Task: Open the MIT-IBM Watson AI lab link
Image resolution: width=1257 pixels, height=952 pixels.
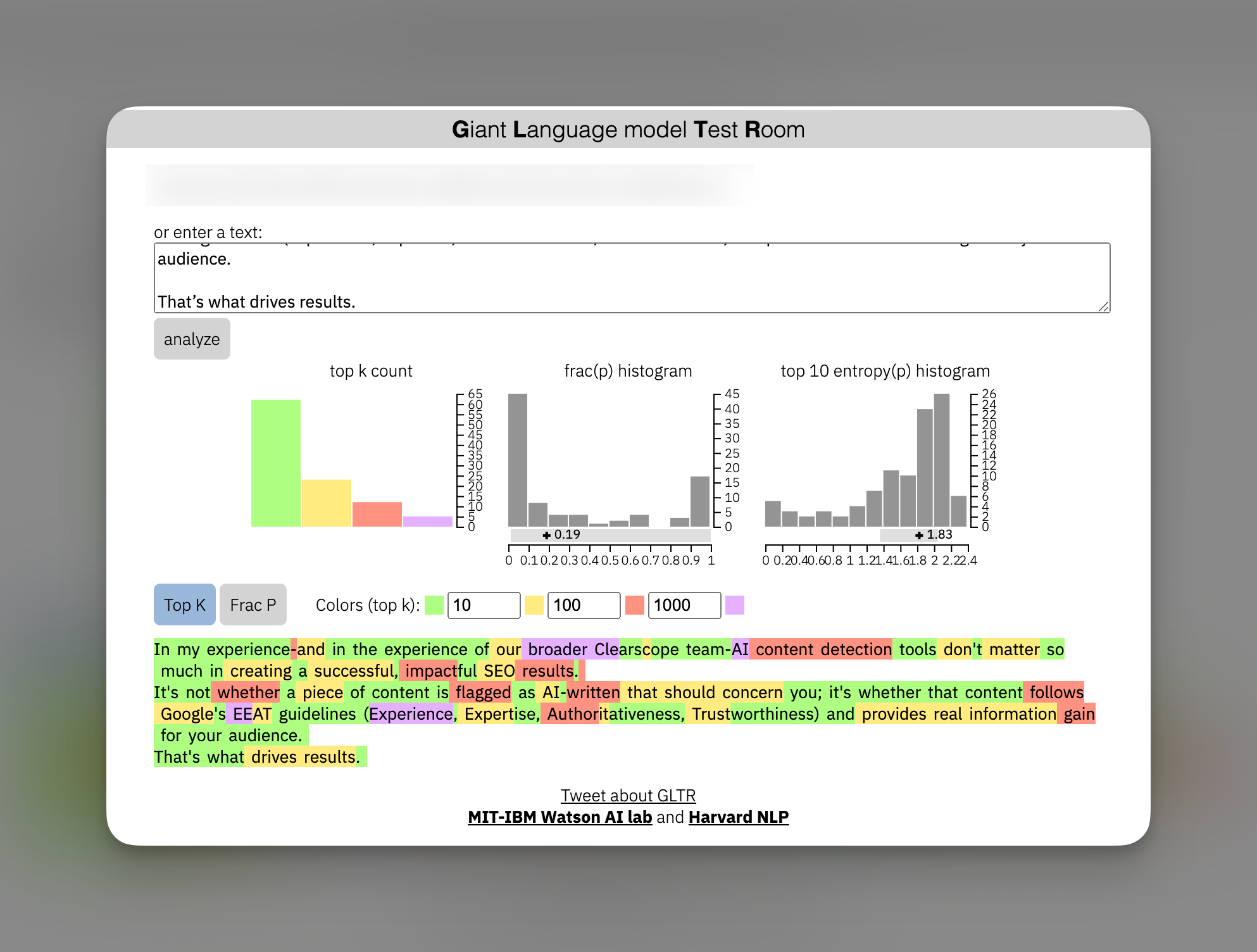Action: (x=560, y=817)
